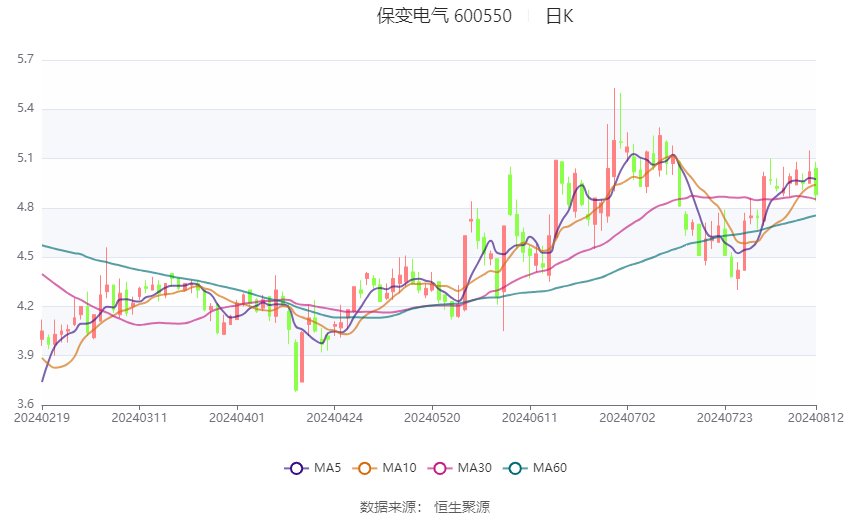Click the 5.4 price axis label
Viewport: 850px width, 517px height.
[25, 108]
